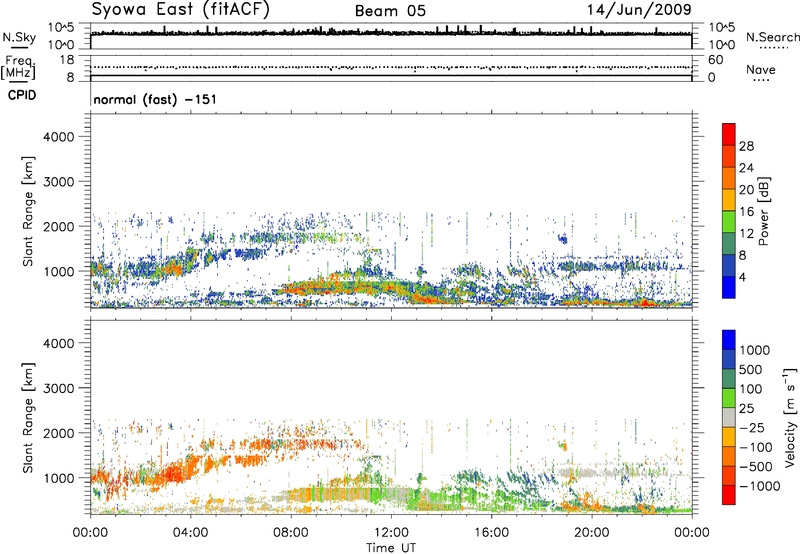Pick Power colorbar segment between 12 and 16

729,222
